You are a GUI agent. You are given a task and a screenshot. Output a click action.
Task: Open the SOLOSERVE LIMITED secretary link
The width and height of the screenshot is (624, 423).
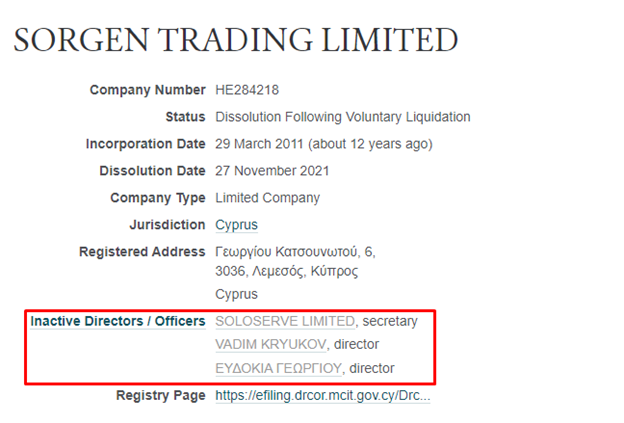pyautogui.click(x=285, y=321)
